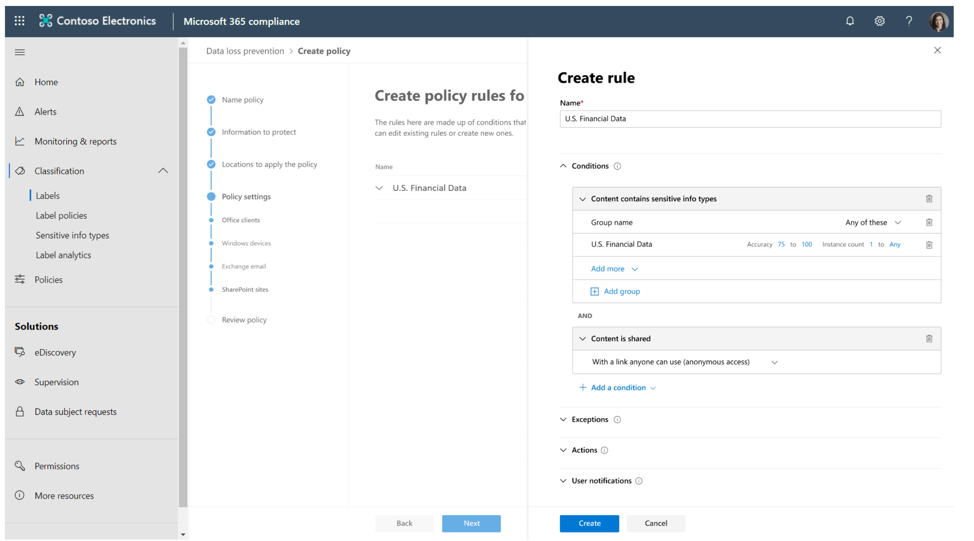Go to eDiscovery solution
The height and width of the screenshot is (541, 974).
coord(55,353)
